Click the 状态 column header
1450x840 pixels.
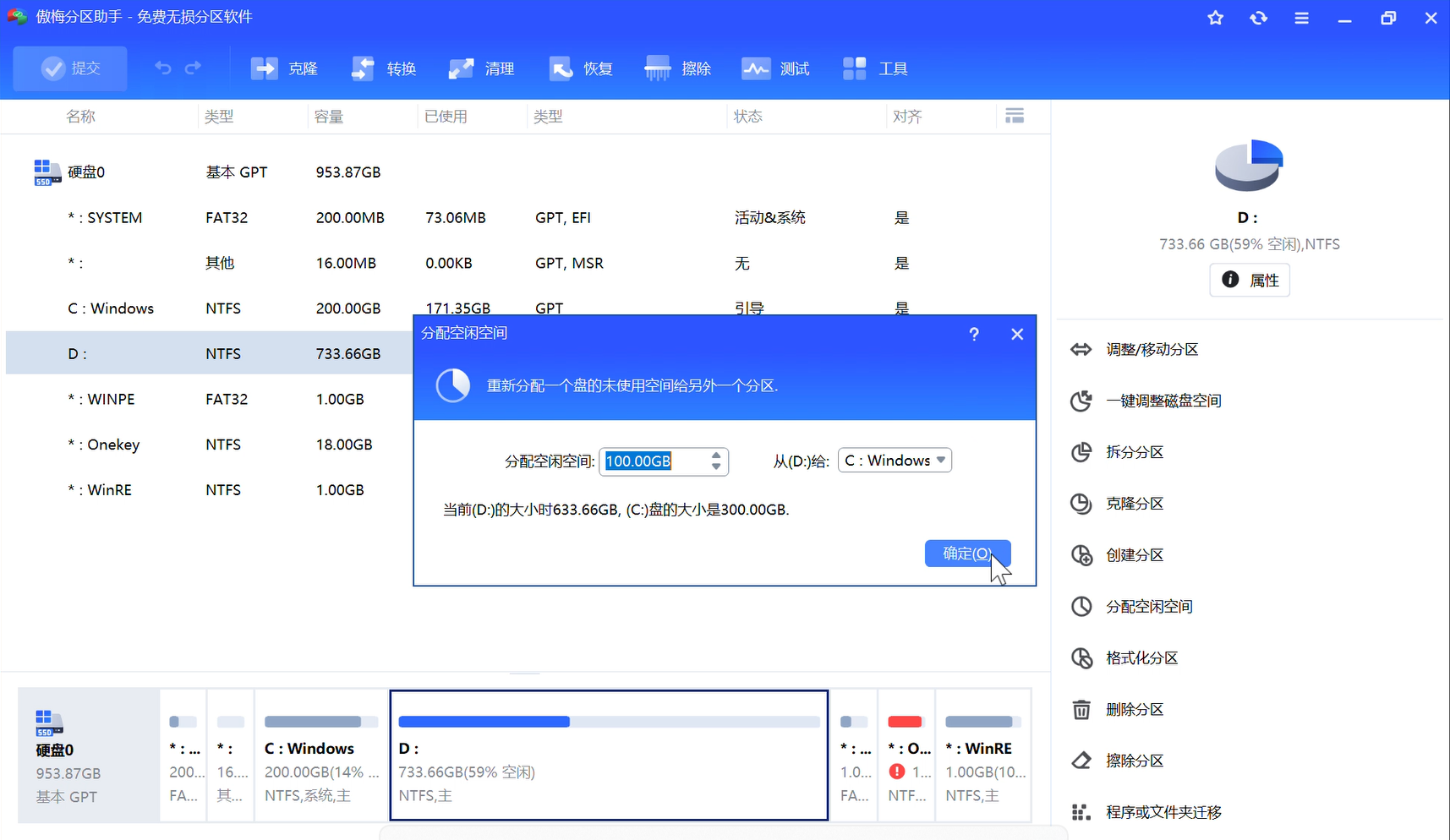pos(748,117)
